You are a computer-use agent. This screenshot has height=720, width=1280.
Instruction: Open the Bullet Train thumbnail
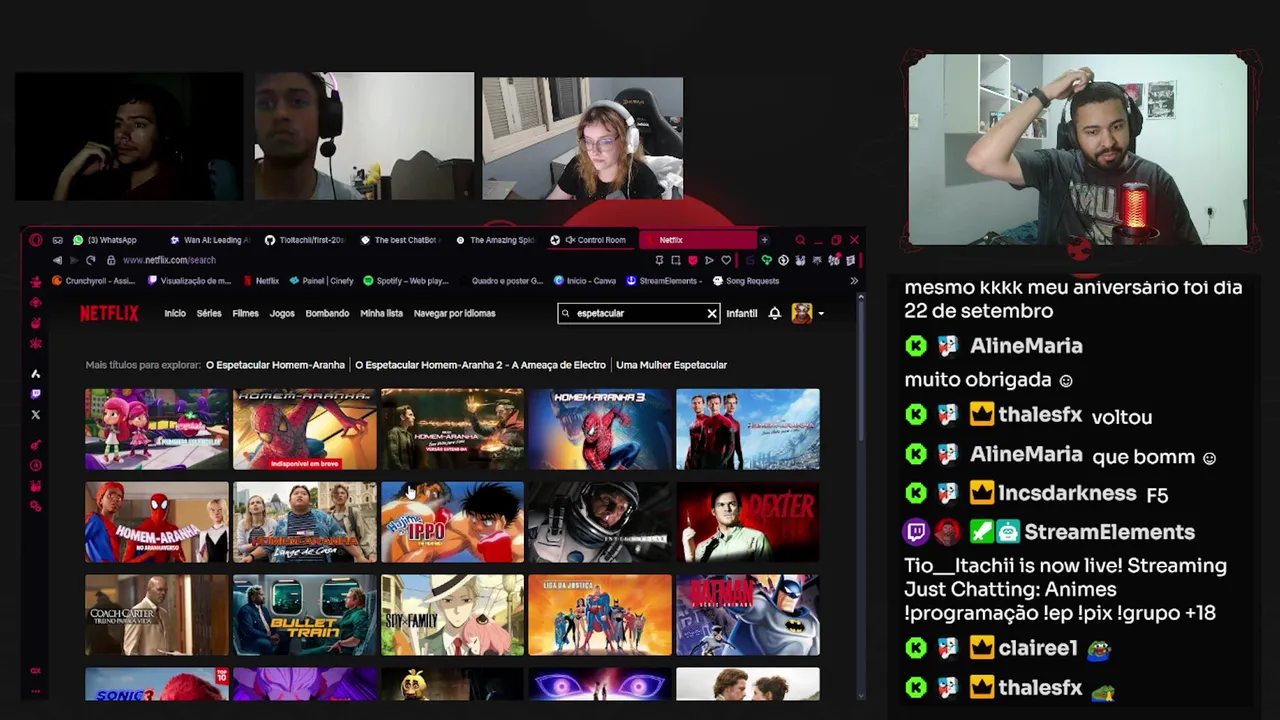click(x=305, y=615)
